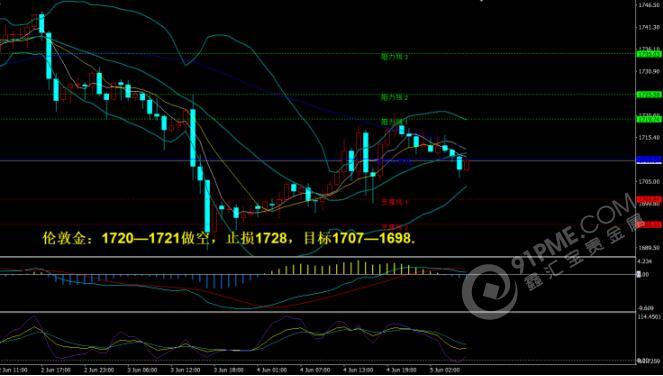Screen dimensions: 663x376
Task: Click the top green resistance price tag
Action: pos(649,54)
